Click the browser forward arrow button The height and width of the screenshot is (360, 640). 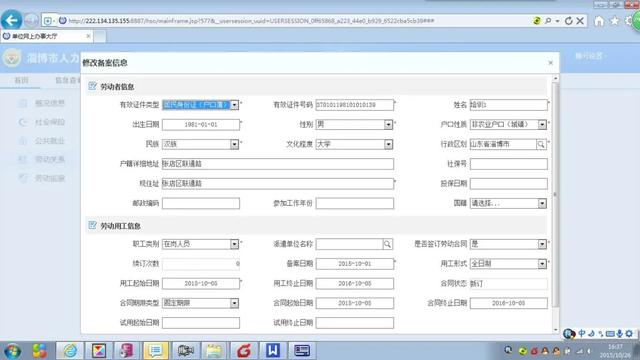[31, 20]
